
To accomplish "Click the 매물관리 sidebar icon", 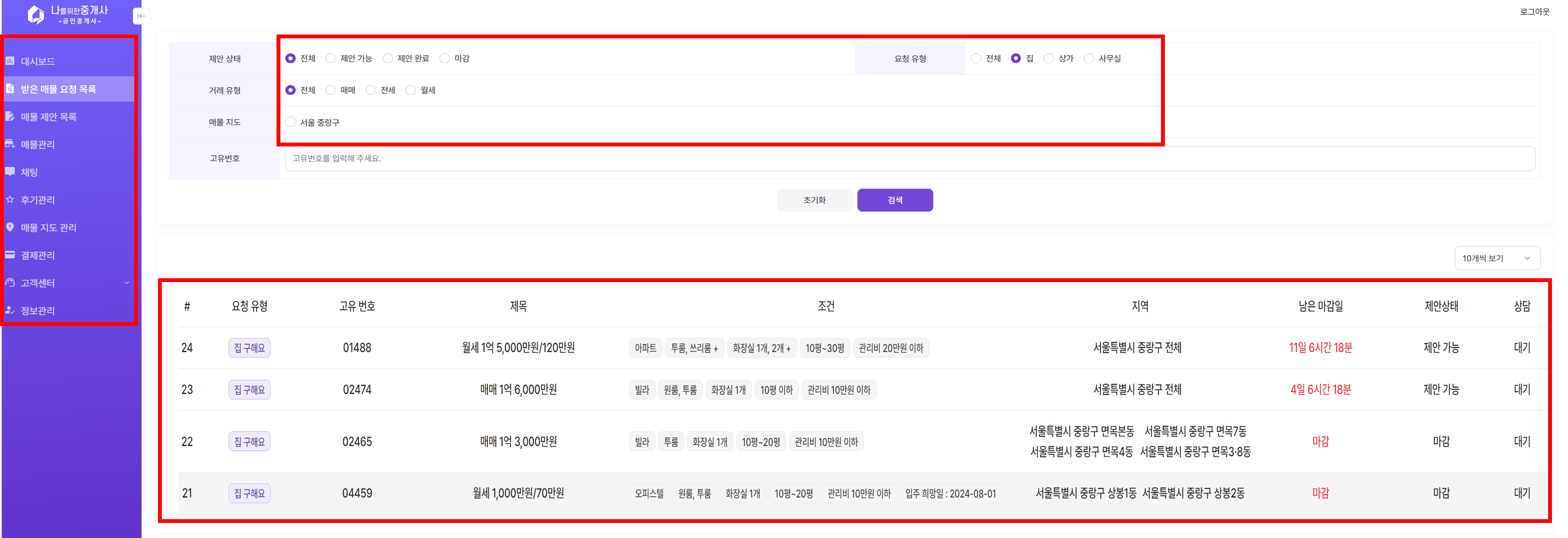I will tap(10, 144).
